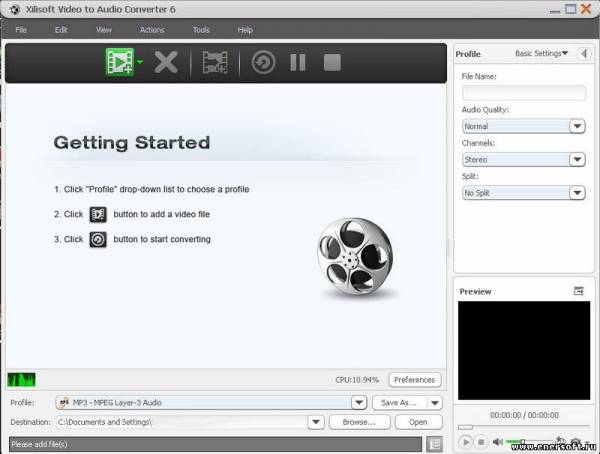The height and width of the screenshot is (454, 600).
Task: Click the Destination path text field
Action: click(182, 422)
